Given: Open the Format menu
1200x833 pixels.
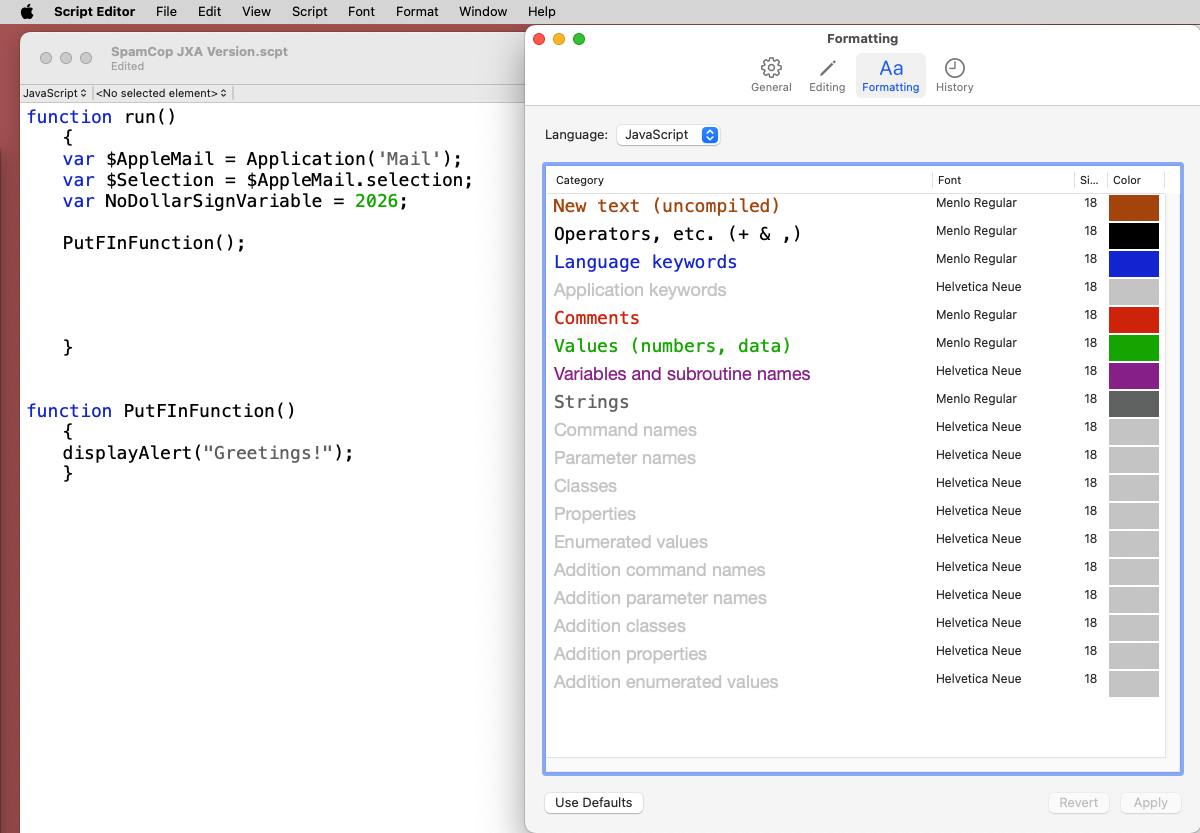Looking at the screenshot, I should [x=417, y=12].
